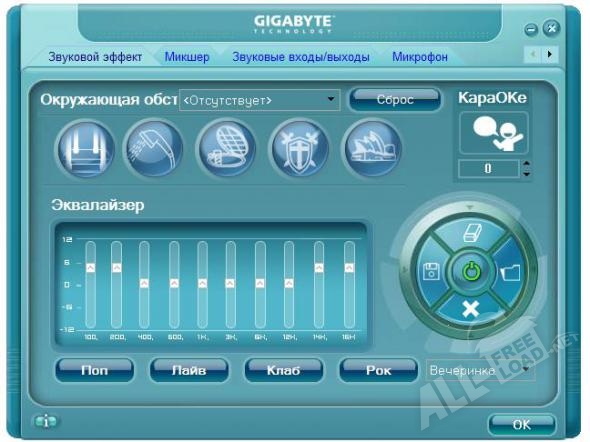Click the Сброс reset button
Image resolution: width=590 pixels, height=442 pixels.
[x=395, y=100]
